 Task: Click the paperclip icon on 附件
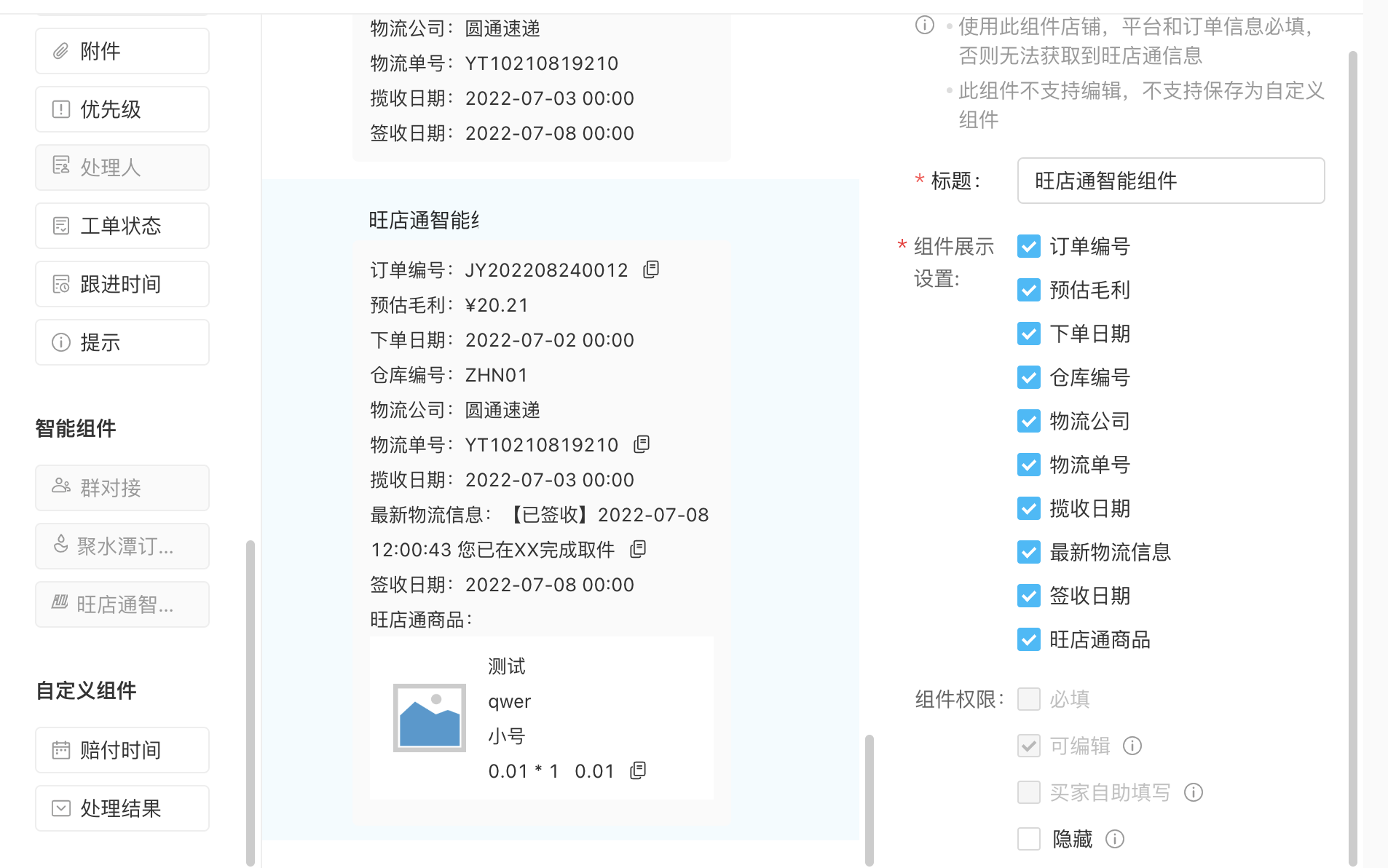coord(61,51)
